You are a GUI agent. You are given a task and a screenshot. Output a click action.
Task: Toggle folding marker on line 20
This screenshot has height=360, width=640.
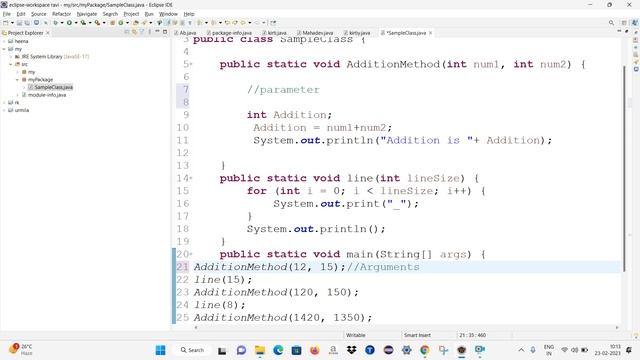coord(191,254)
